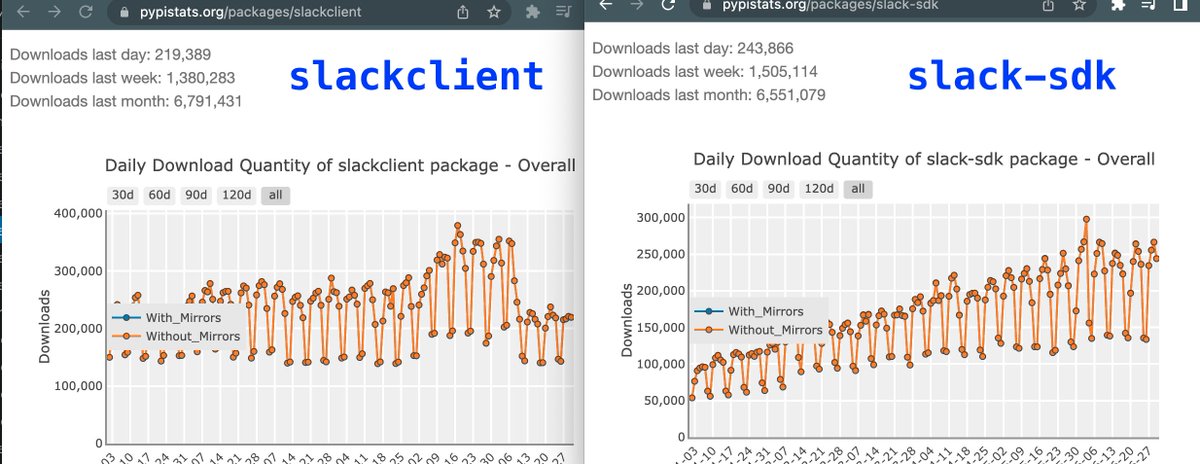Viewport: 1200px width, 464px height.
Task: Reload the slackclient pypistats page
Action: click(87, 13)
